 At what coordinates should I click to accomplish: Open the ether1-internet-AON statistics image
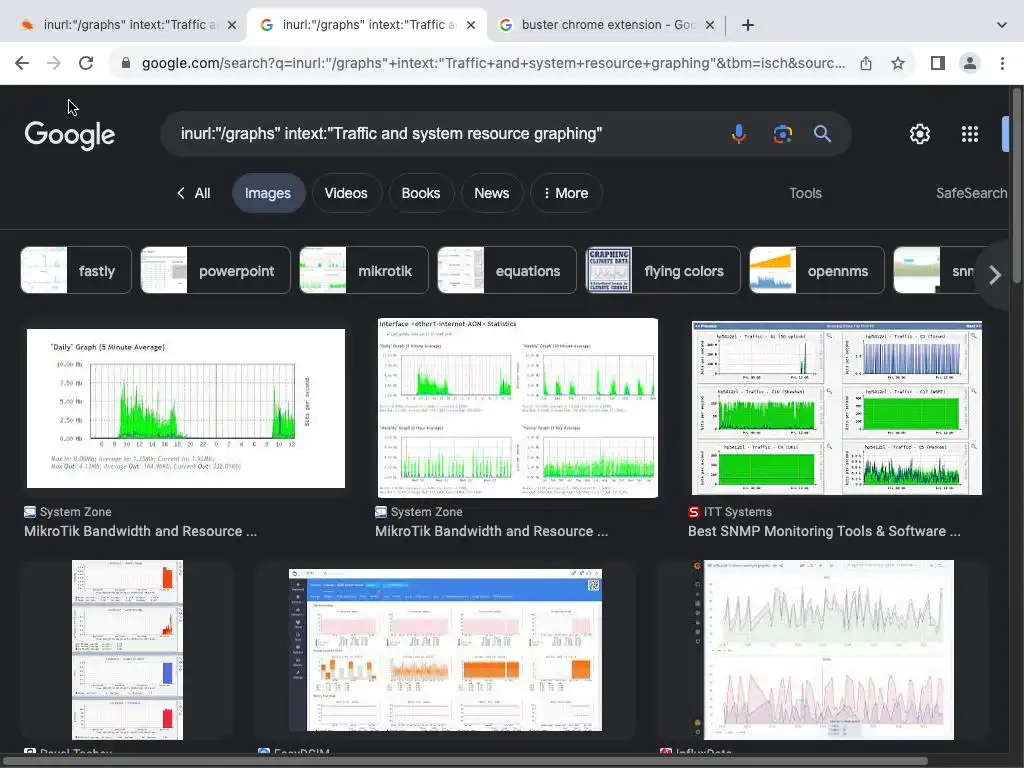pyautogui.click(x=518, y=408)
